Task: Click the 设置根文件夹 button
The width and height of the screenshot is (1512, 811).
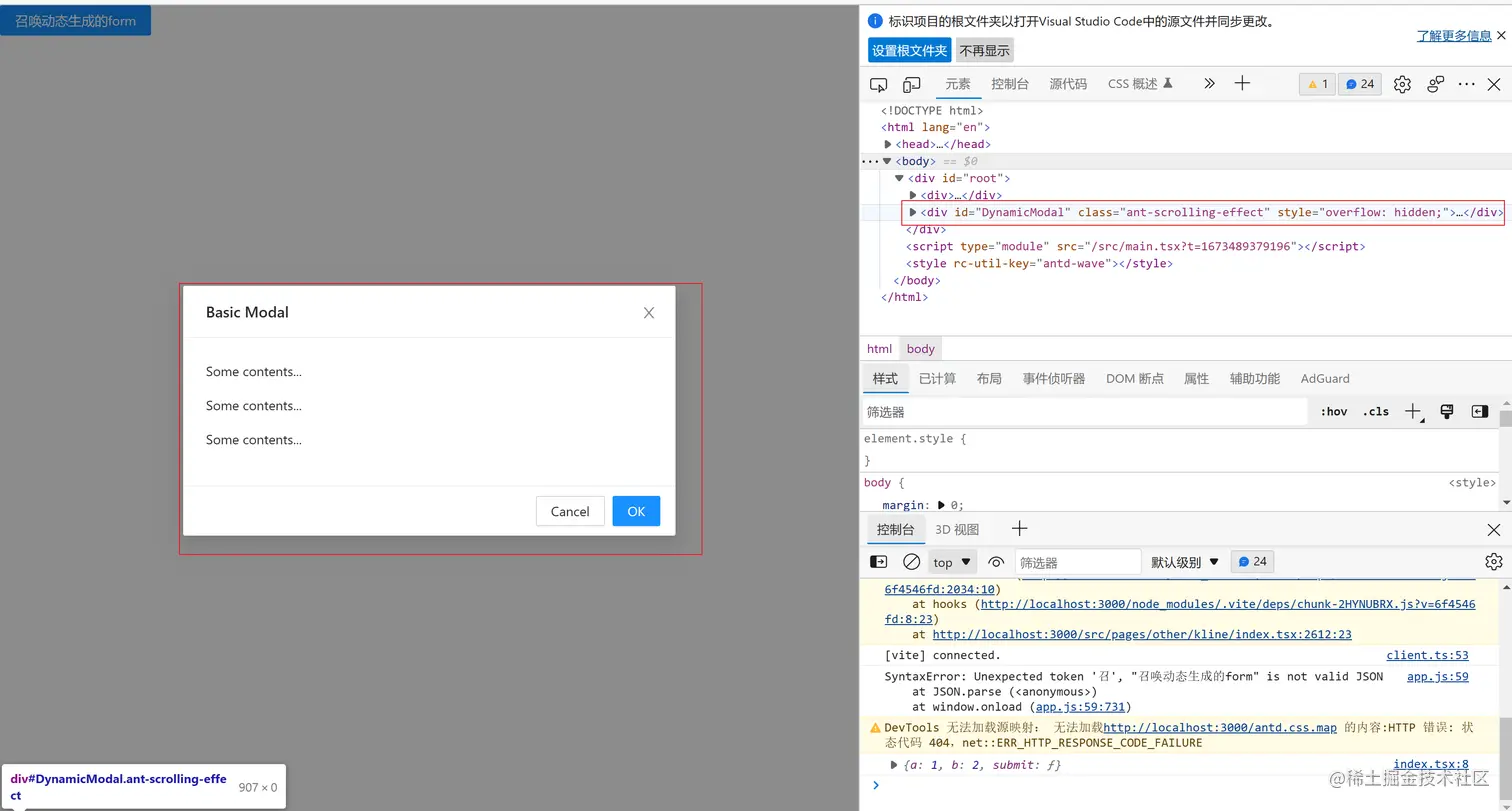Action: pyautogui.click(x=909, y=50)
